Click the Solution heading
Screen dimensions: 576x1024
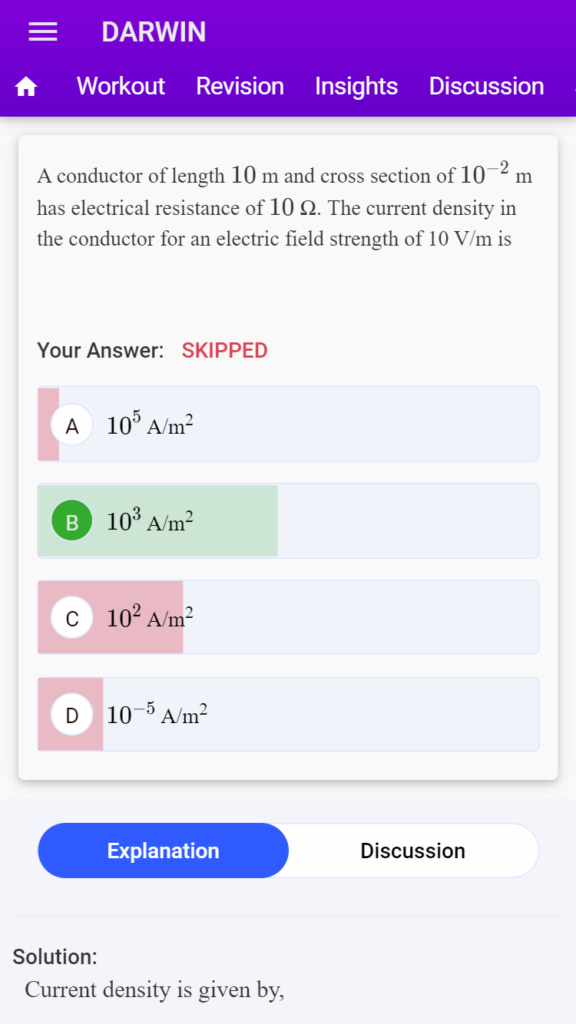click(x=55, y=957)
